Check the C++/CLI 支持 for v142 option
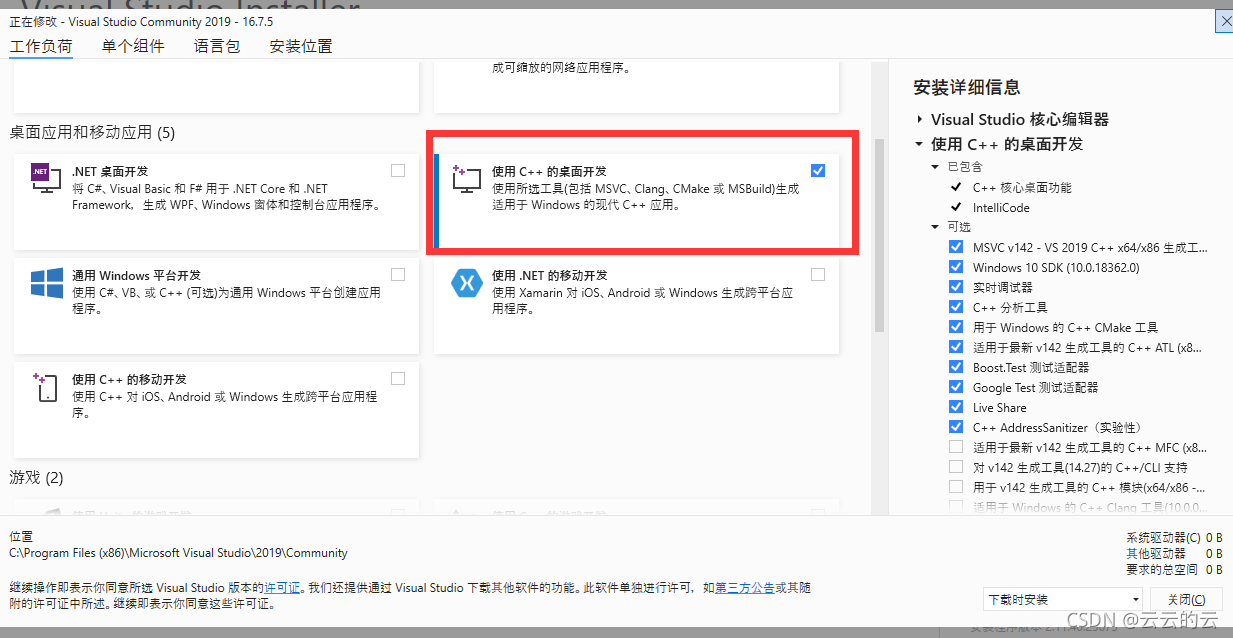The image size is (1233, 638). click(956, 467)
